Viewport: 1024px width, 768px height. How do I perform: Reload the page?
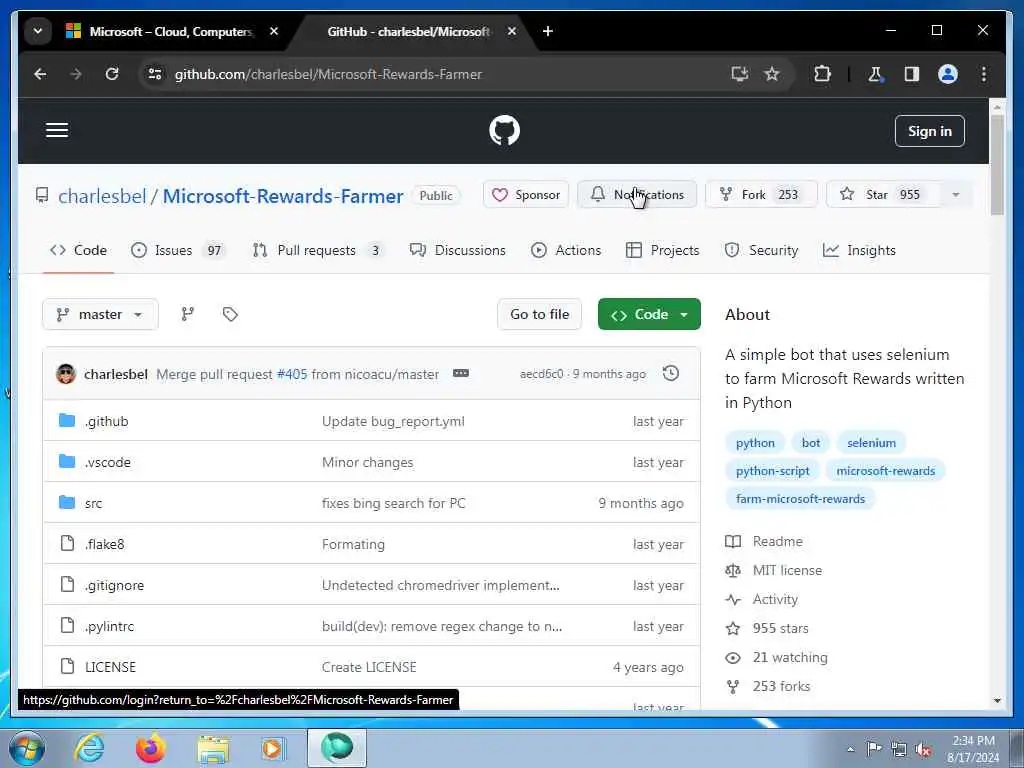(112, 74)
